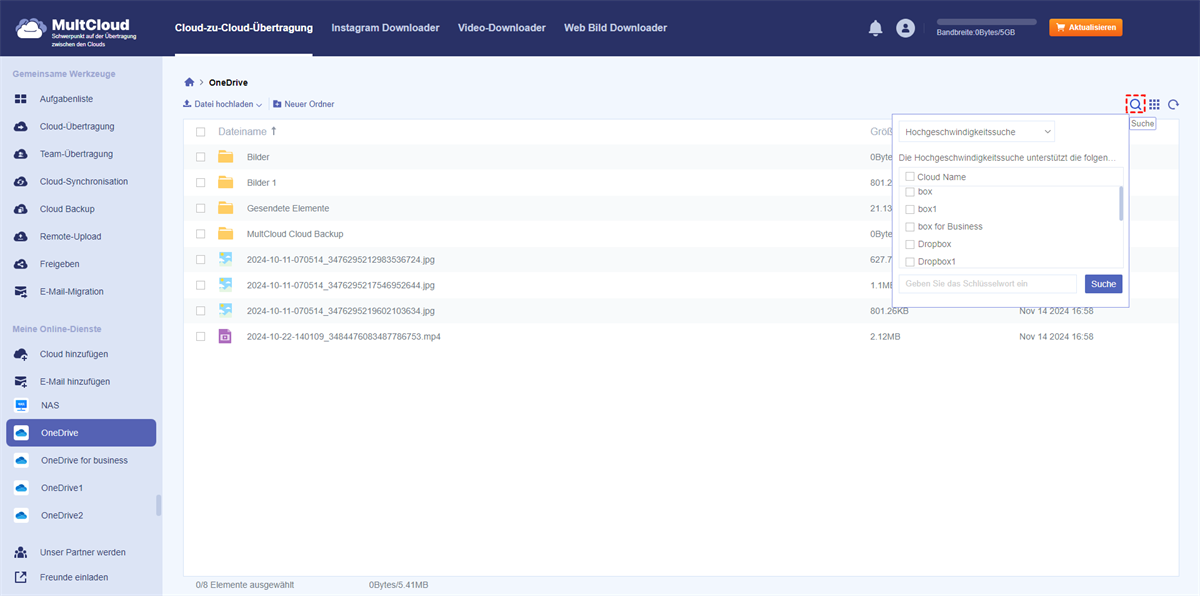Tick the box checkbox in search panel
Image resolution: width=1200 pixels, height=596 pixels.
[x=909, y=191]
